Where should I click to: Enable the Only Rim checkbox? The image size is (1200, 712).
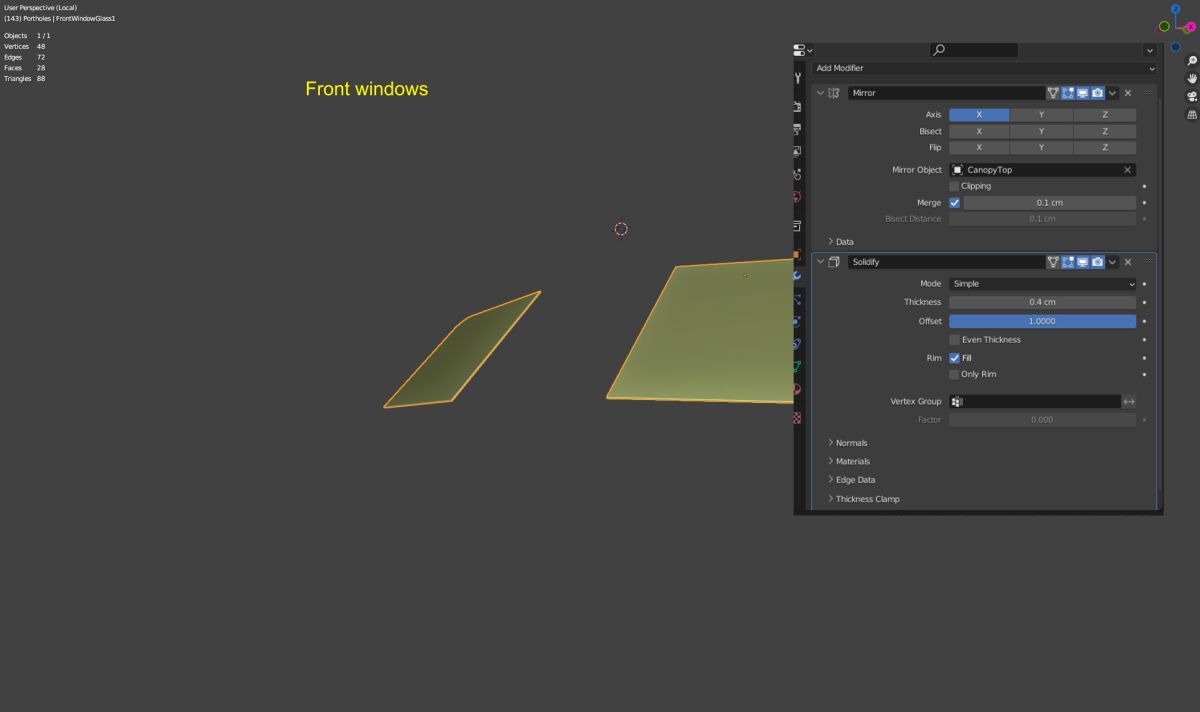(x=954, y=374)
